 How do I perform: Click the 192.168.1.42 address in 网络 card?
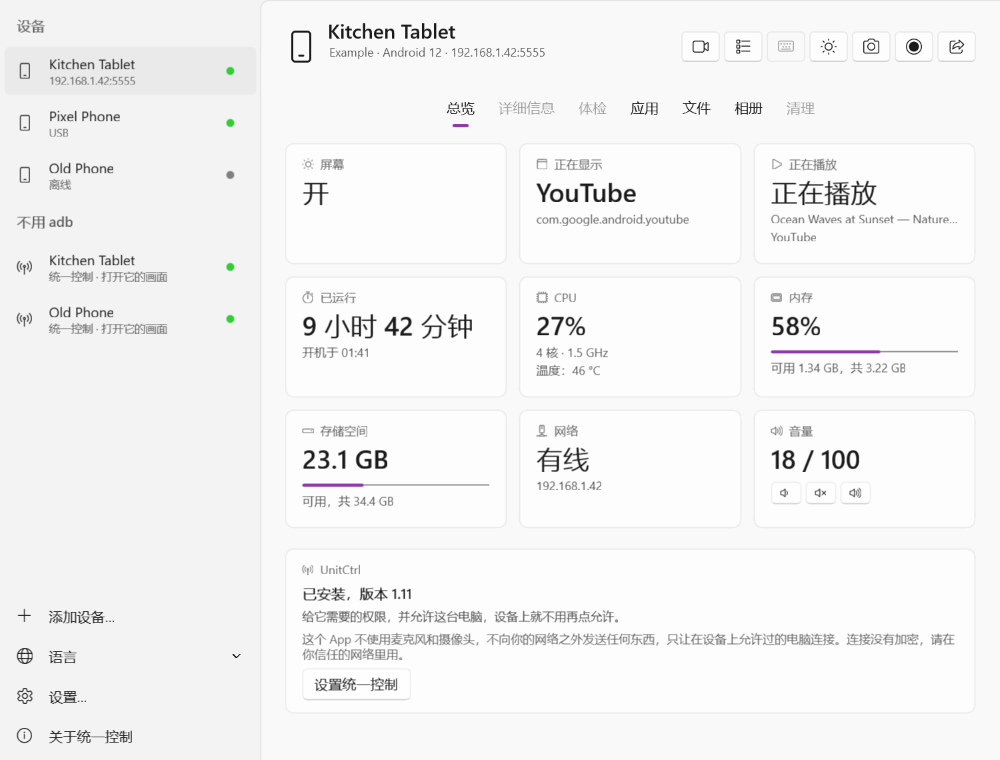[x=569, y=486]
